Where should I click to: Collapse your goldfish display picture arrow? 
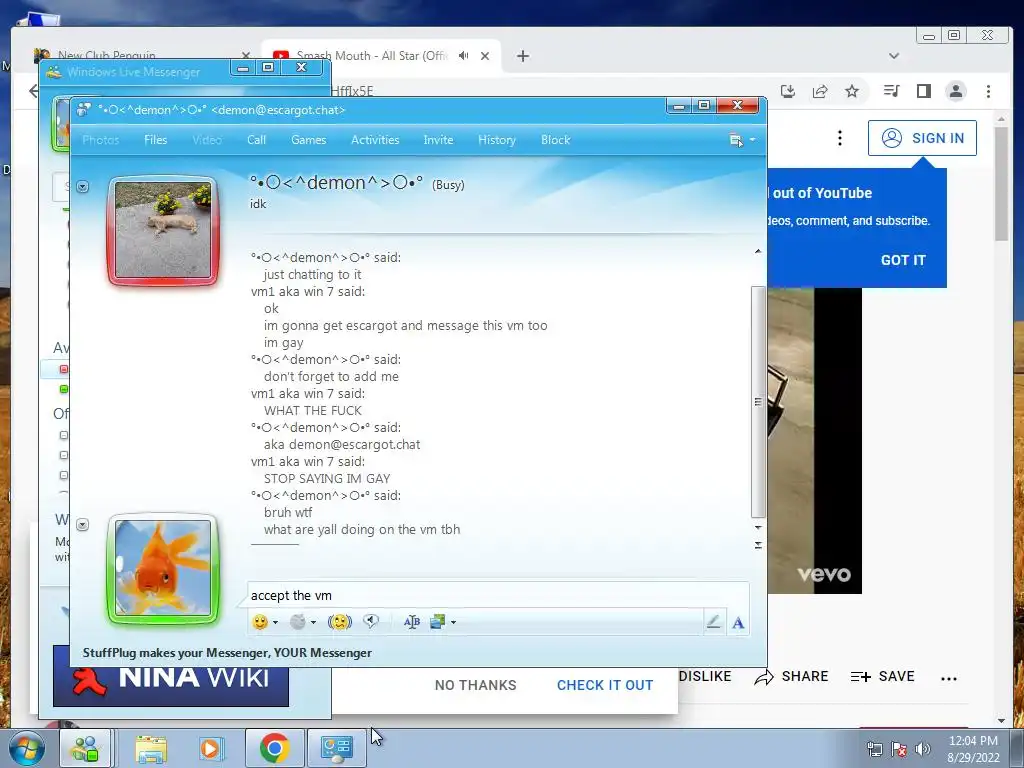click(x=82, y=524)
